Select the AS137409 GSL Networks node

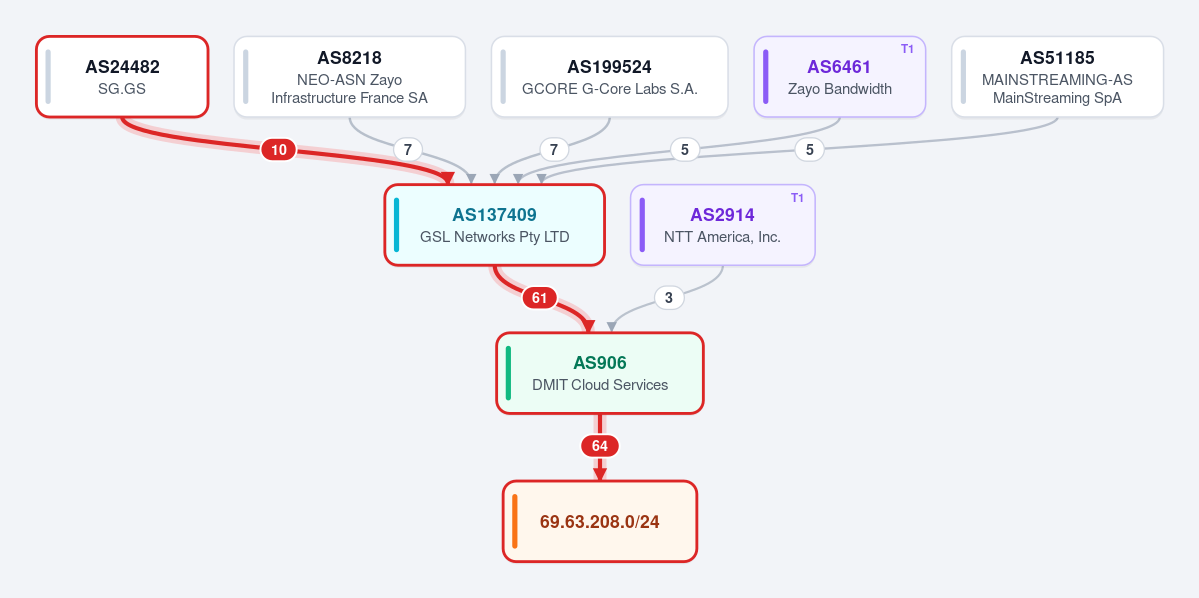pos(495,225)
